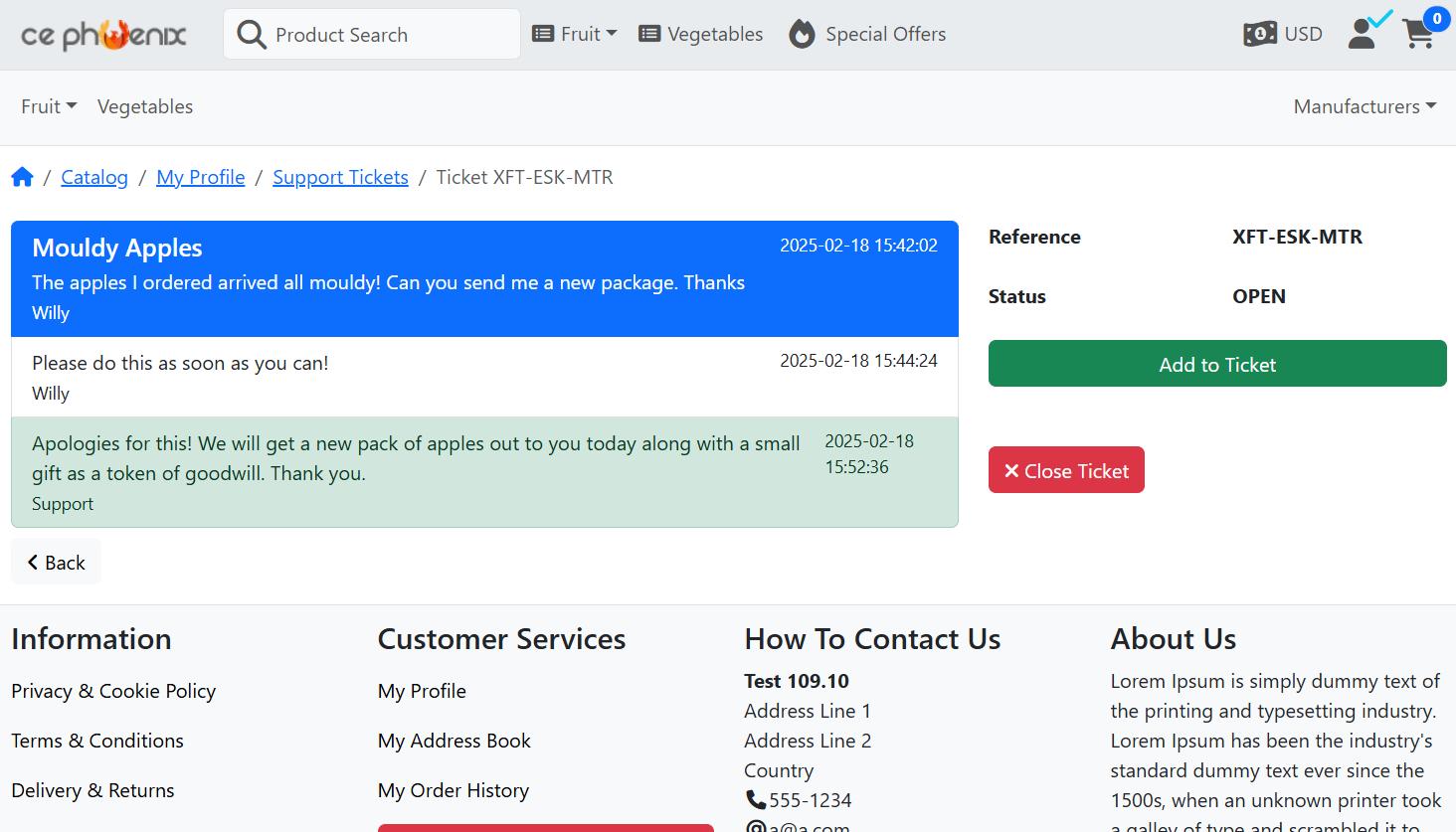The height and width of the screenshot is (832, 1456).
Task: Open Delivery & Returns link
Action: pyautogui.click(x=92, y=790)
